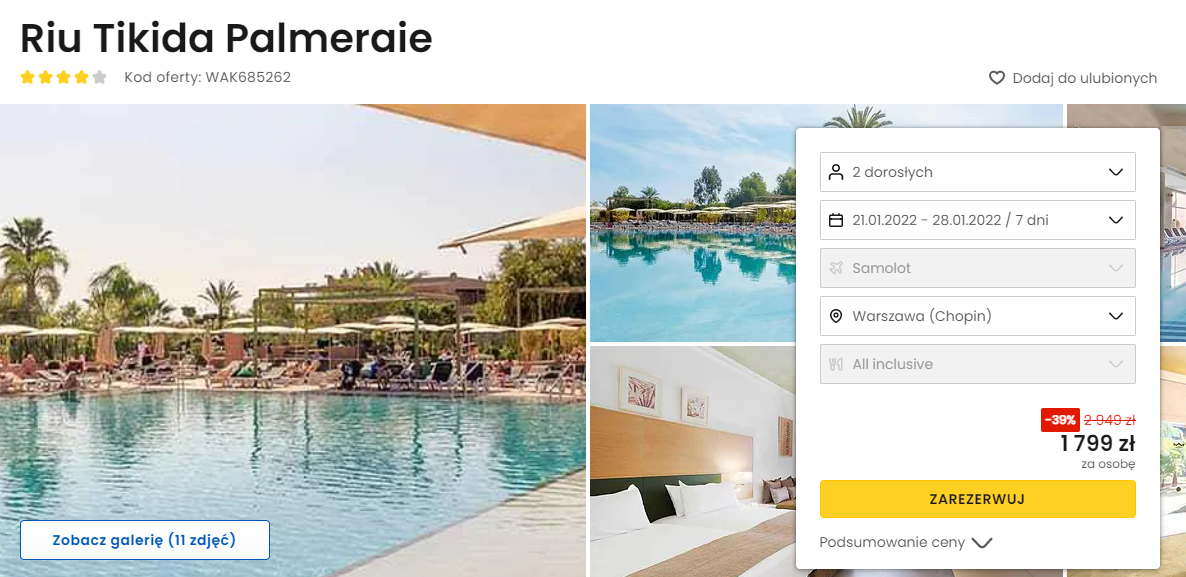This screenshot has height=577, width=1186.
Task: Click the airplane icon beside Samolot
Action: tap(836, 268)
